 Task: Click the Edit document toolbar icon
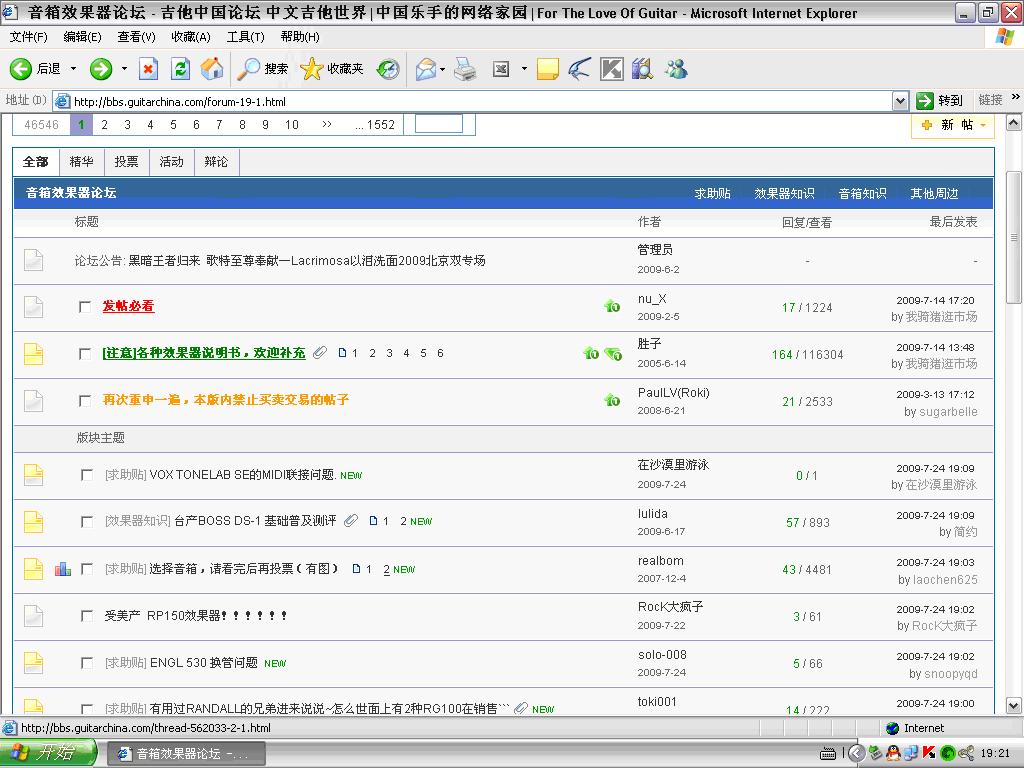pyautogui.click(x=501, y=69)
